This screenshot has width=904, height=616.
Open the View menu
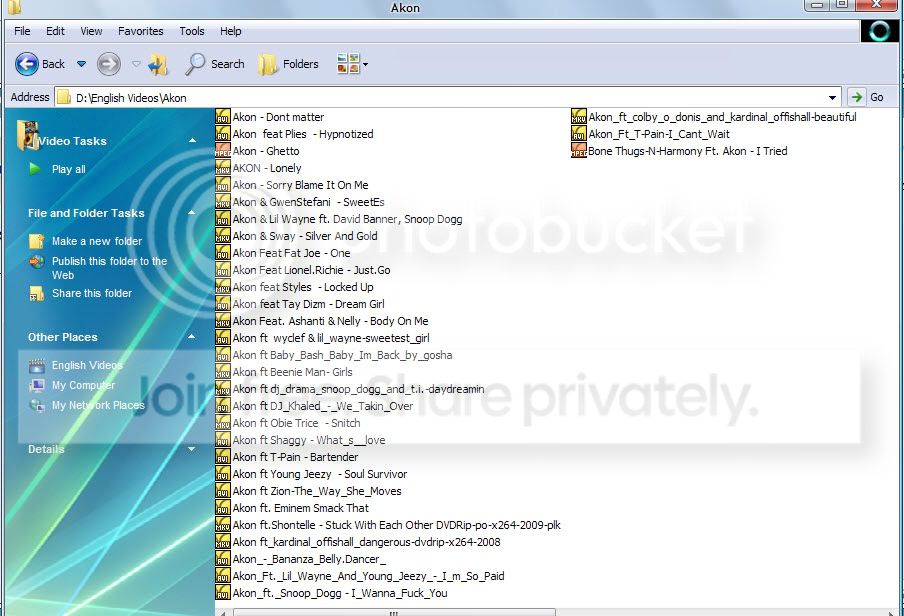(x=91, y=31)
